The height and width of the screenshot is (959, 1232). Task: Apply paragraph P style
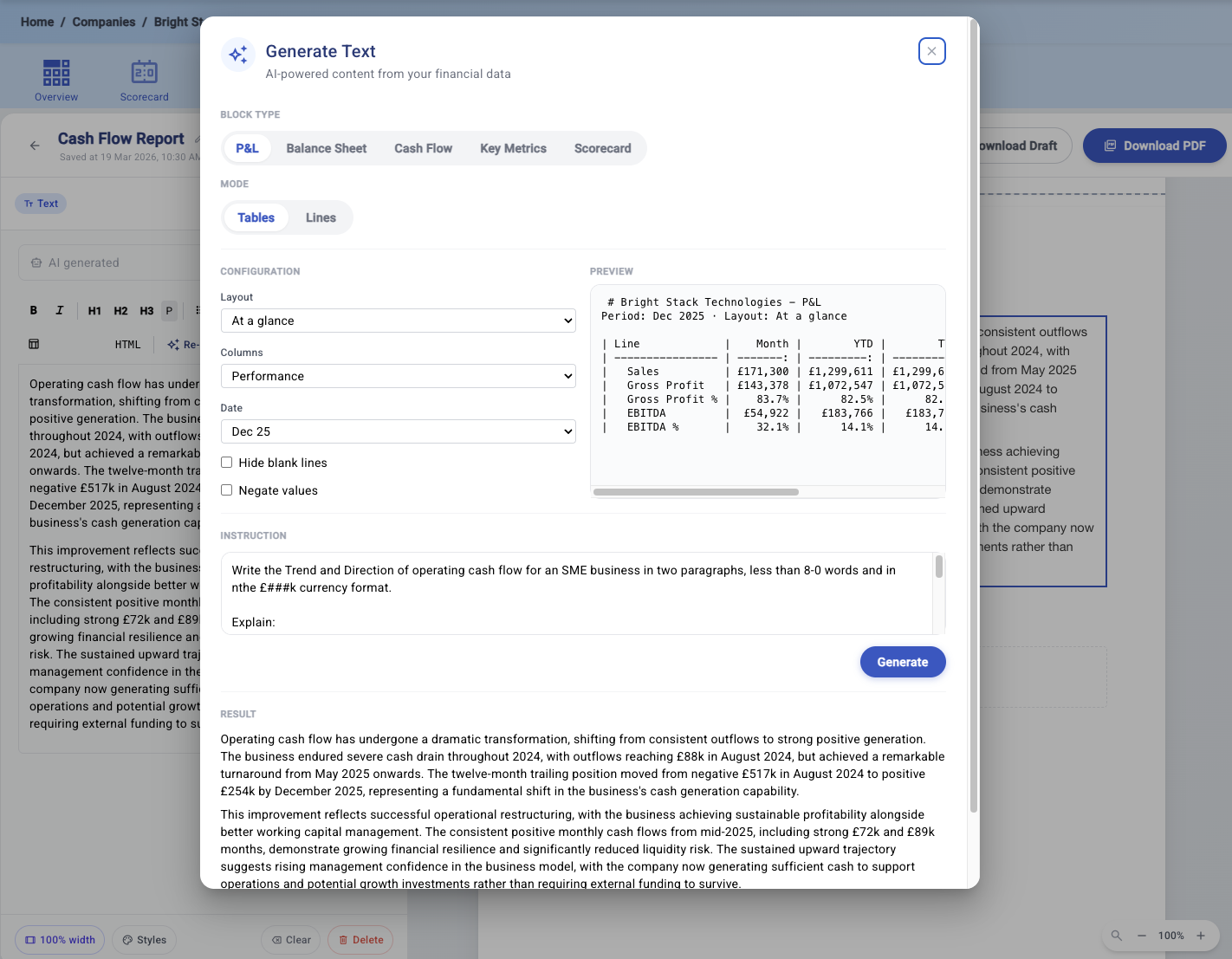point(169,310)
